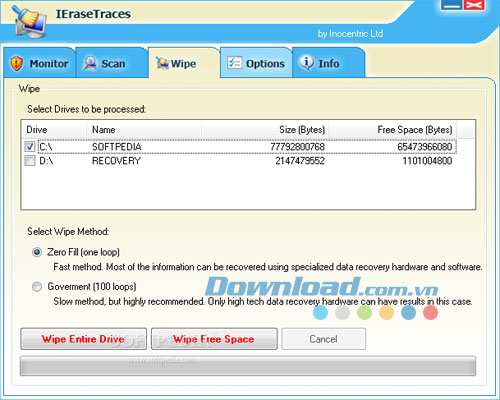Select the SOFTPEDIA drive name
The width and height of the screenshot is (500, 400).
pos(117,147)
